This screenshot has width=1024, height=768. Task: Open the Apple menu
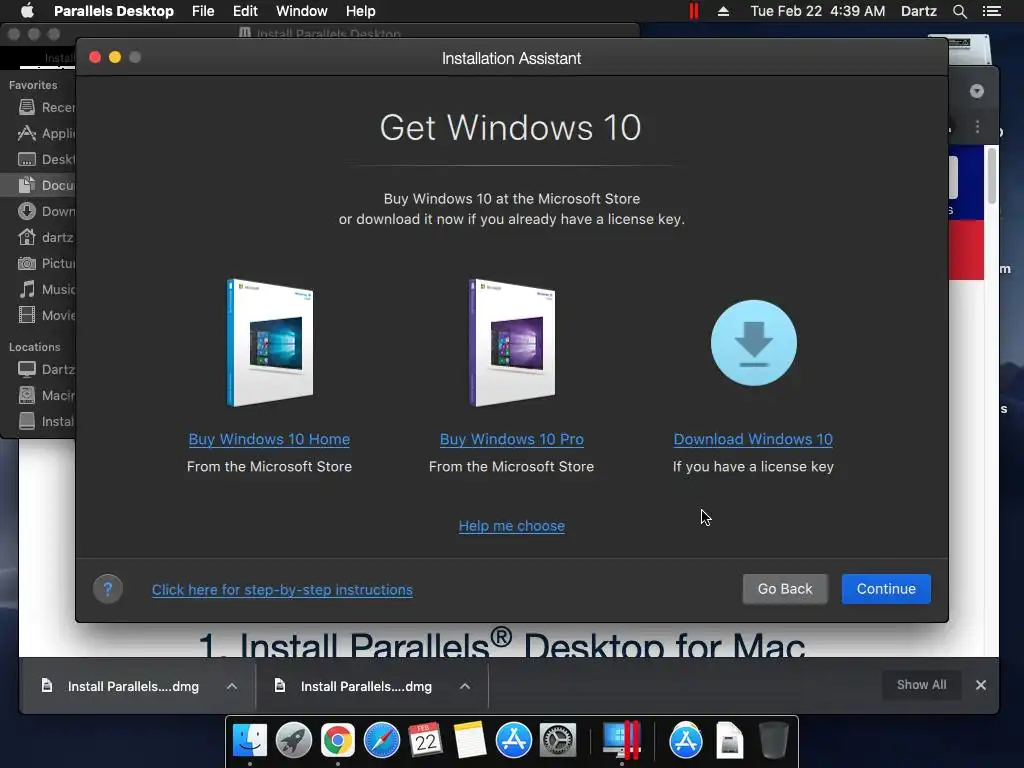click(x=27, y=11)
